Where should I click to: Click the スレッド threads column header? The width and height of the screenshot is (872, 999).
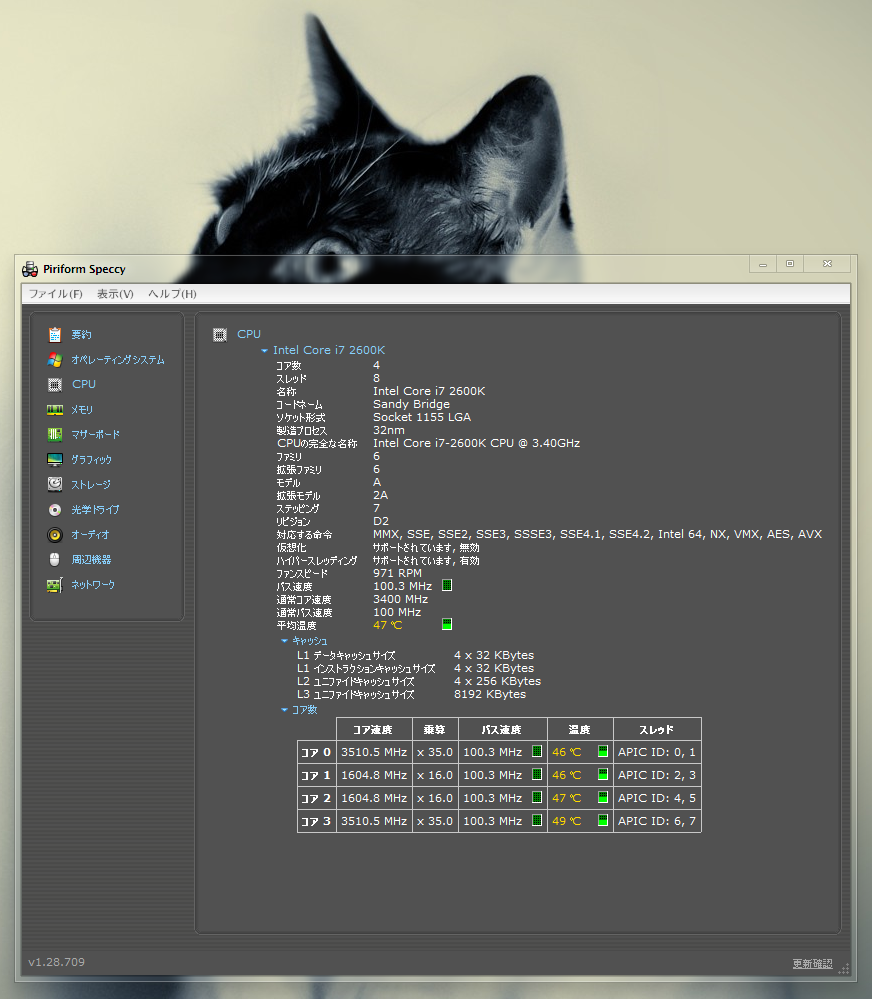(x=657, y=729)
